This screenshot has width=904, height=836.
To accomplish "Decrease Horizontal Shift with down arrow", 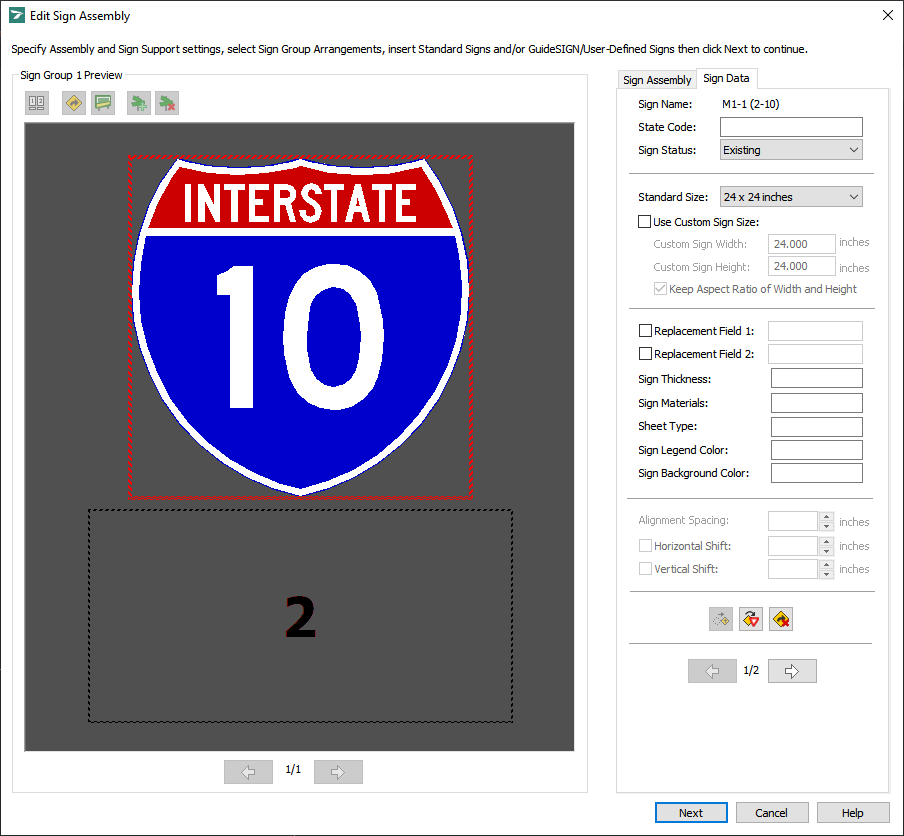I will point(827,551).
